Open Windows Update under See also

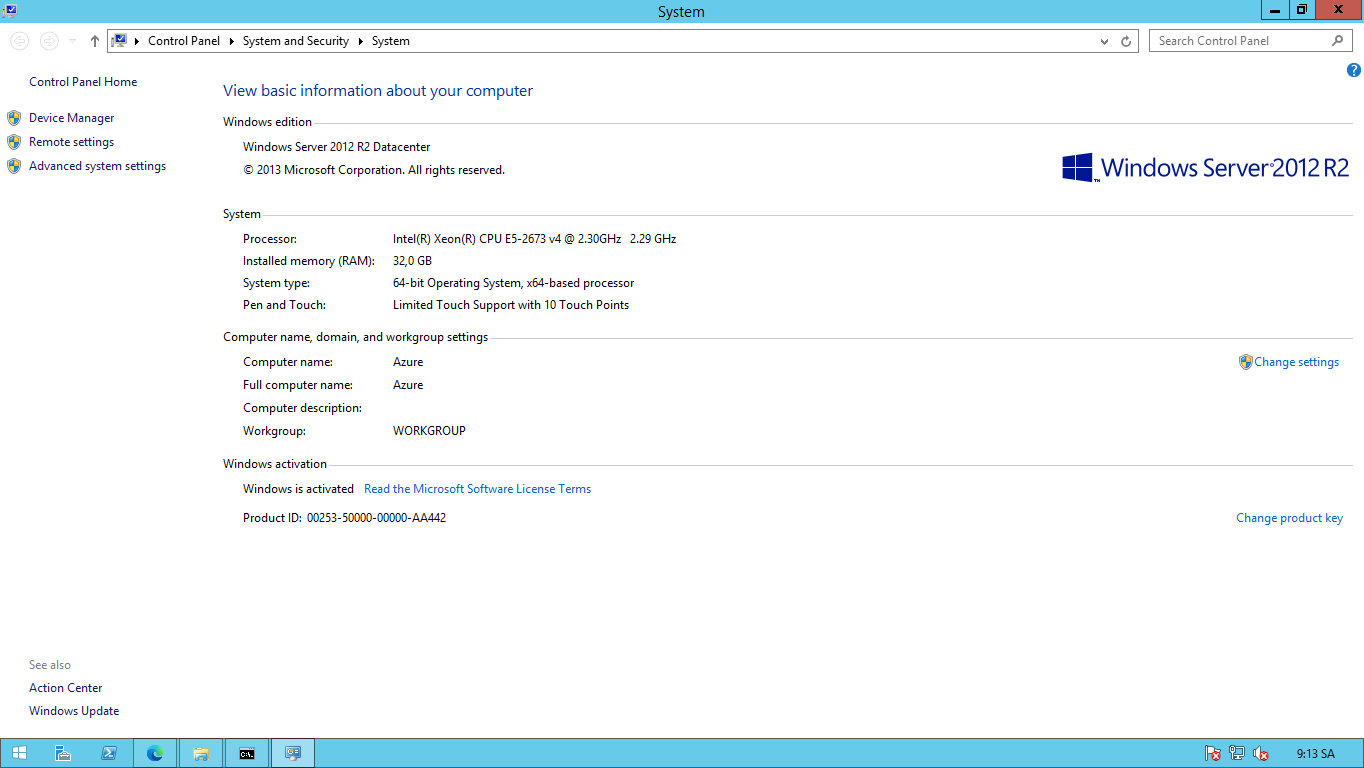(74, 711)
